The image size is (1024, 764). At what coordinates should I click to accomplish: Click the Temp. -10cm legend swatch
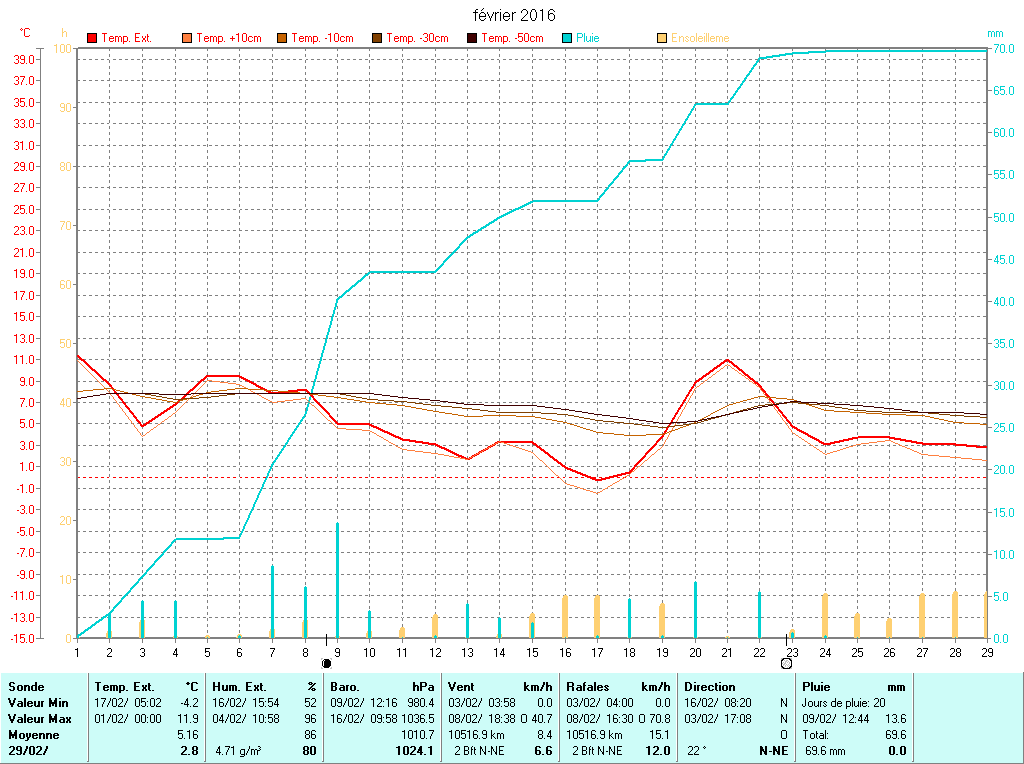[x=282, y=38]
